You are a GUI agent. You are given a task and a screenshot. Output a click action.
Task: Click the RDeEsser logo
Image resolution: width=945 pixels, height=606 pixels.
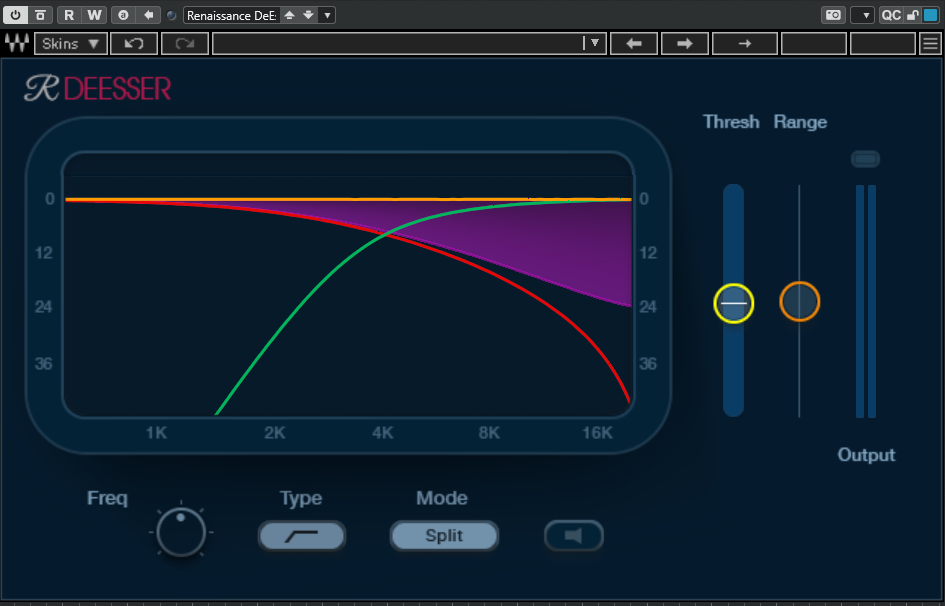pyautogui.click(x=98, y=89)
